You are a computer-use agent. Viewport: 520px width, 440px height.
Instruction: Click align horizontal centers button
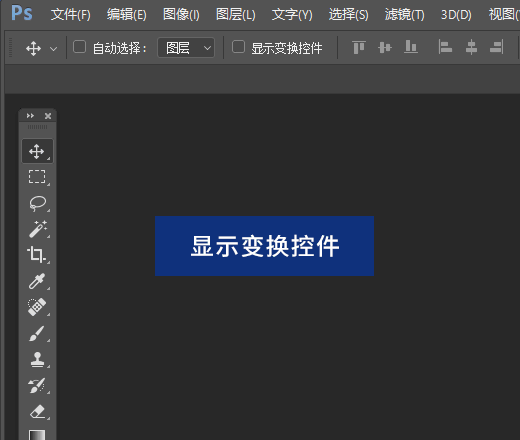click(471, 47)
